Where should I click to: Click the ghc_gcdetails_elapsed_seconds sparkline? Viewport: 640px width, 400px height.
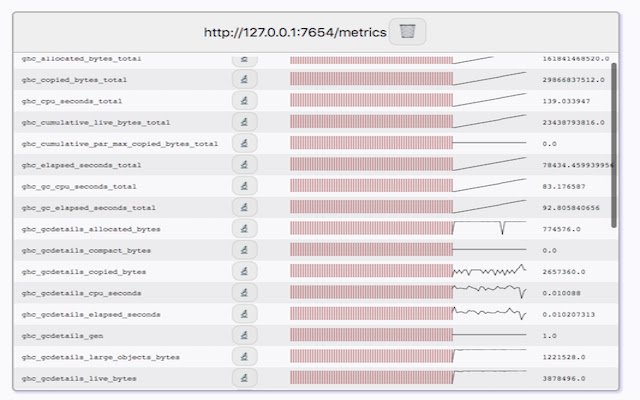(x=489, y=313)
